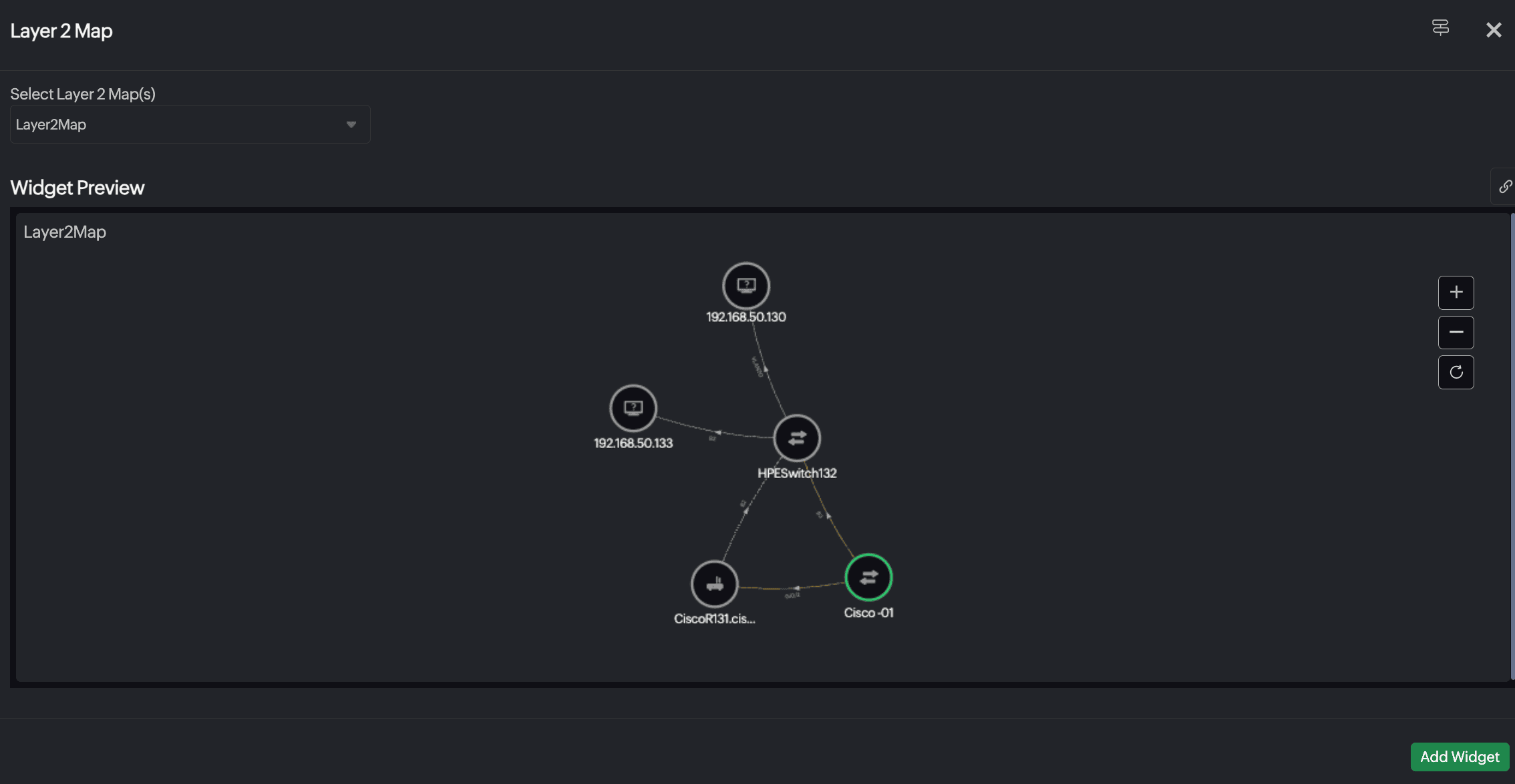Click the link icon beside Widget Preview
The height and width of the screenshot is (784, 1515).
(x=1504, y=186)
